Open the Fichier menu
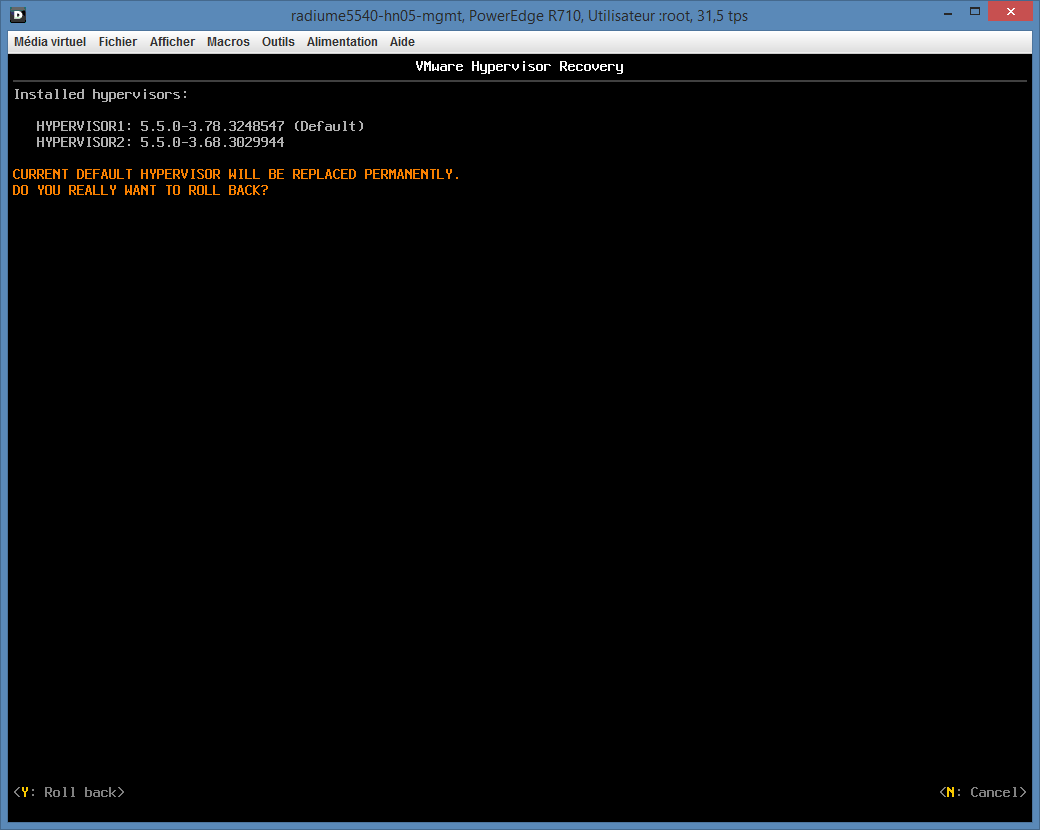Viewport: 1040px width, 830px height. coord(118,42)
